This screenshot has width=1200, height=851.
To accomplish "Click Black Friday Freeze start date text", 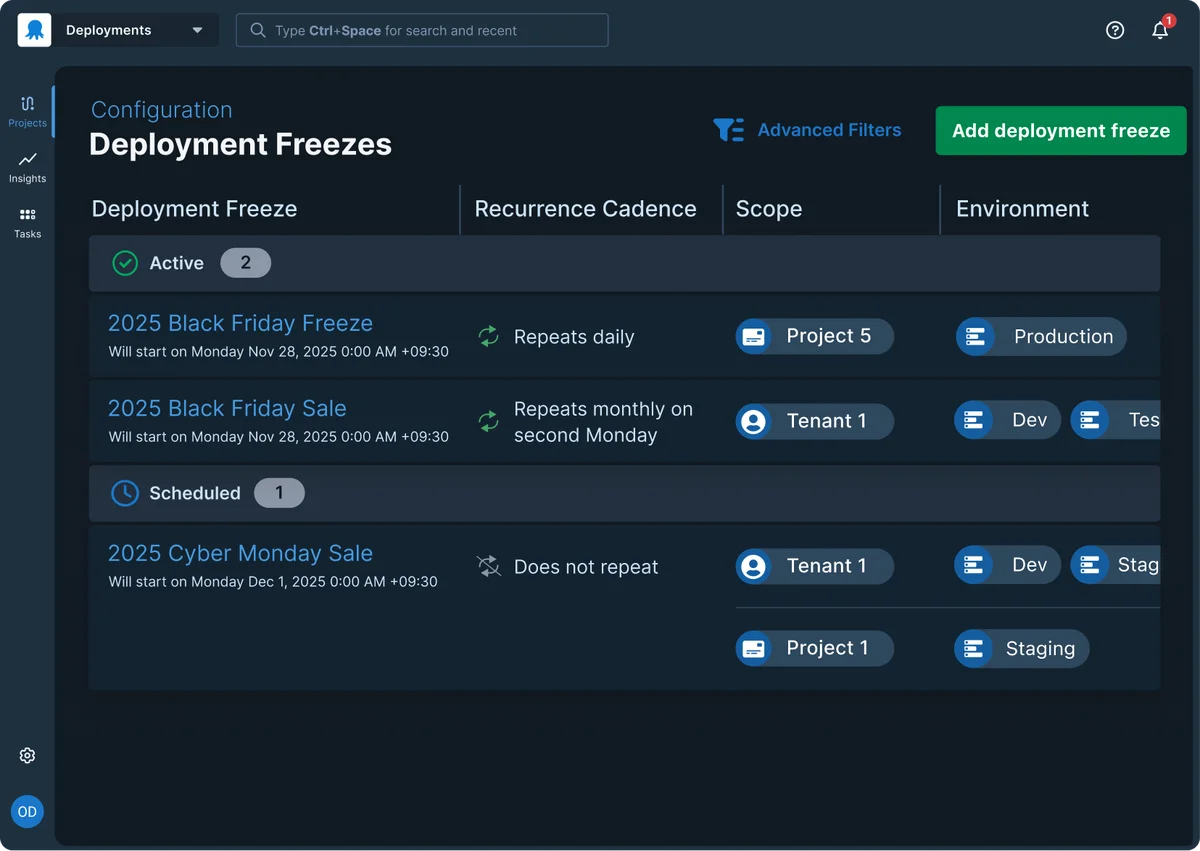I will pos(278,352).
